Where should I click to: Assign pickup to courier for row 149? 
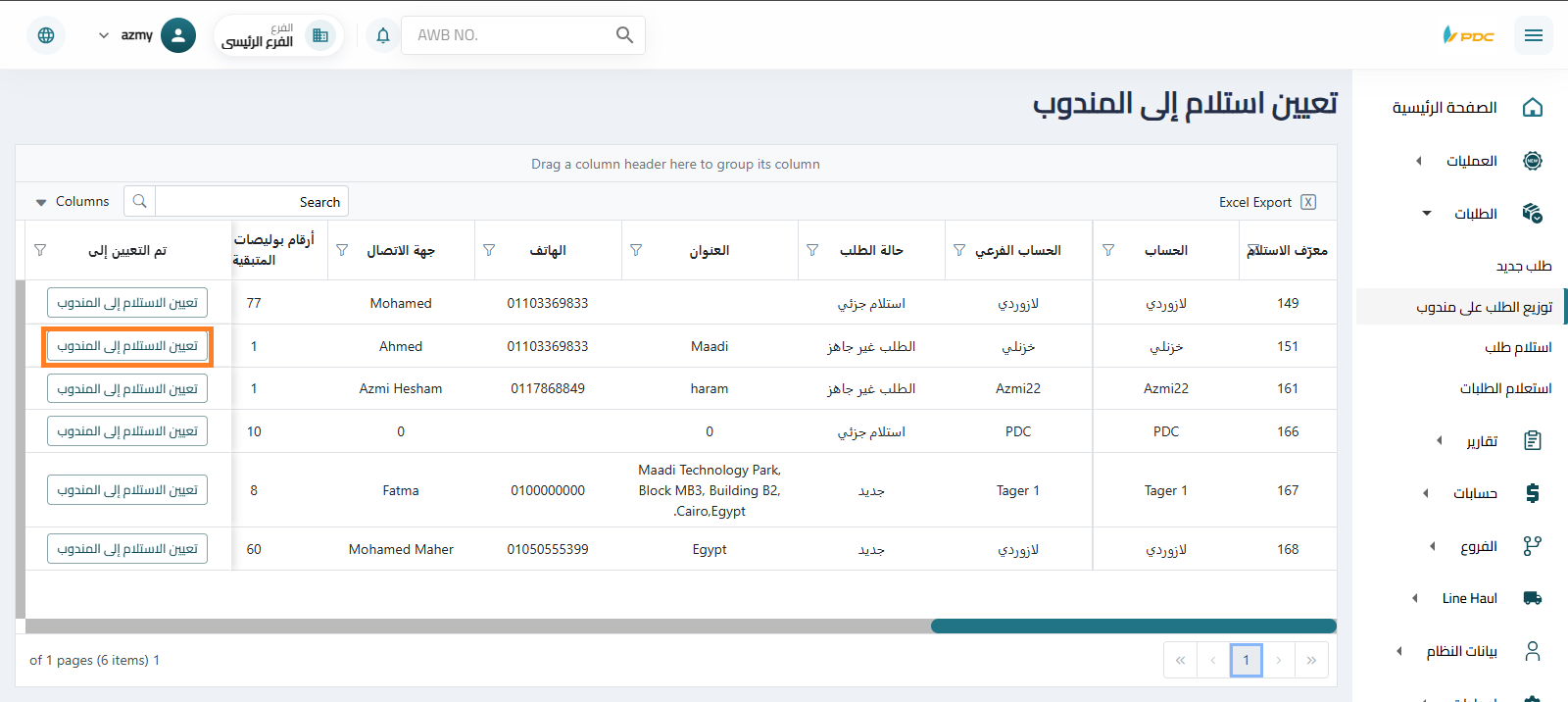pyautogui.click(x=127, y=303)
